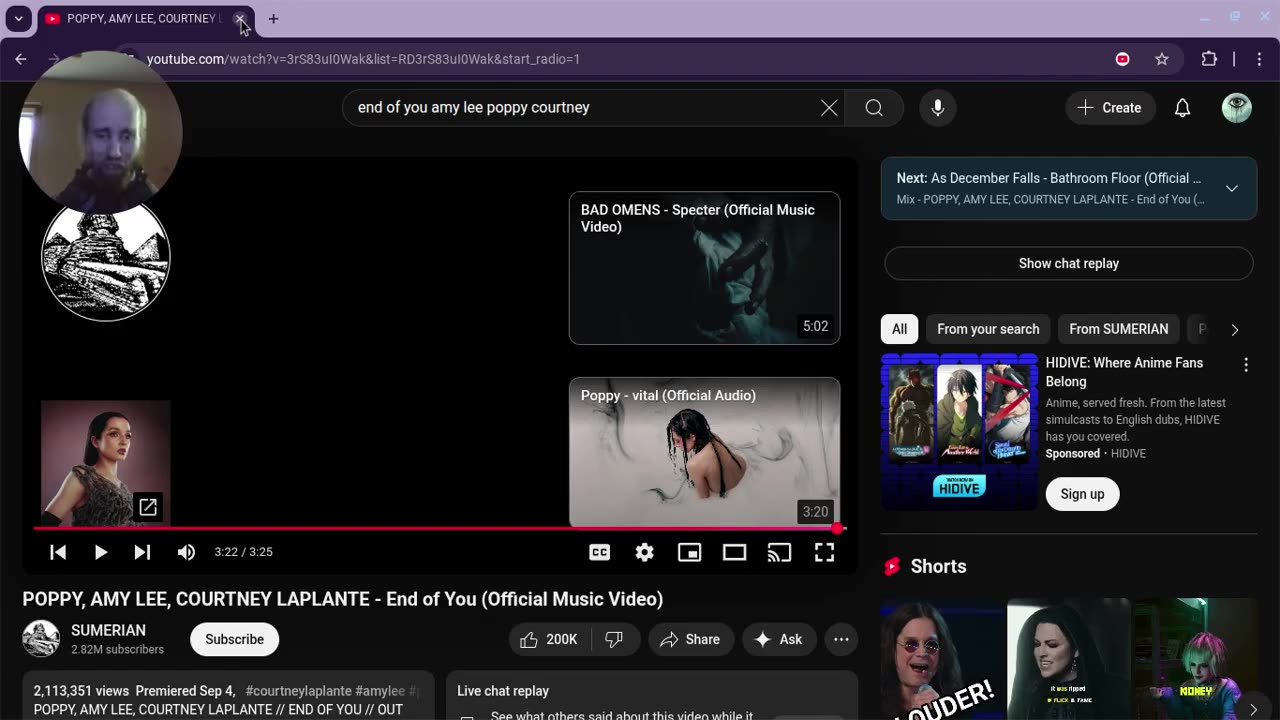Ask about this video
The height and width of the screenshot is (720, 1280).
pyautogui.click(x=777, y=639)
